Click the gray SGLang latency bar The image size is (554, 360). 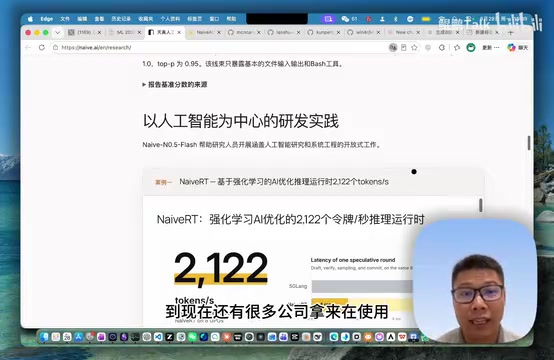click(362, 287)
